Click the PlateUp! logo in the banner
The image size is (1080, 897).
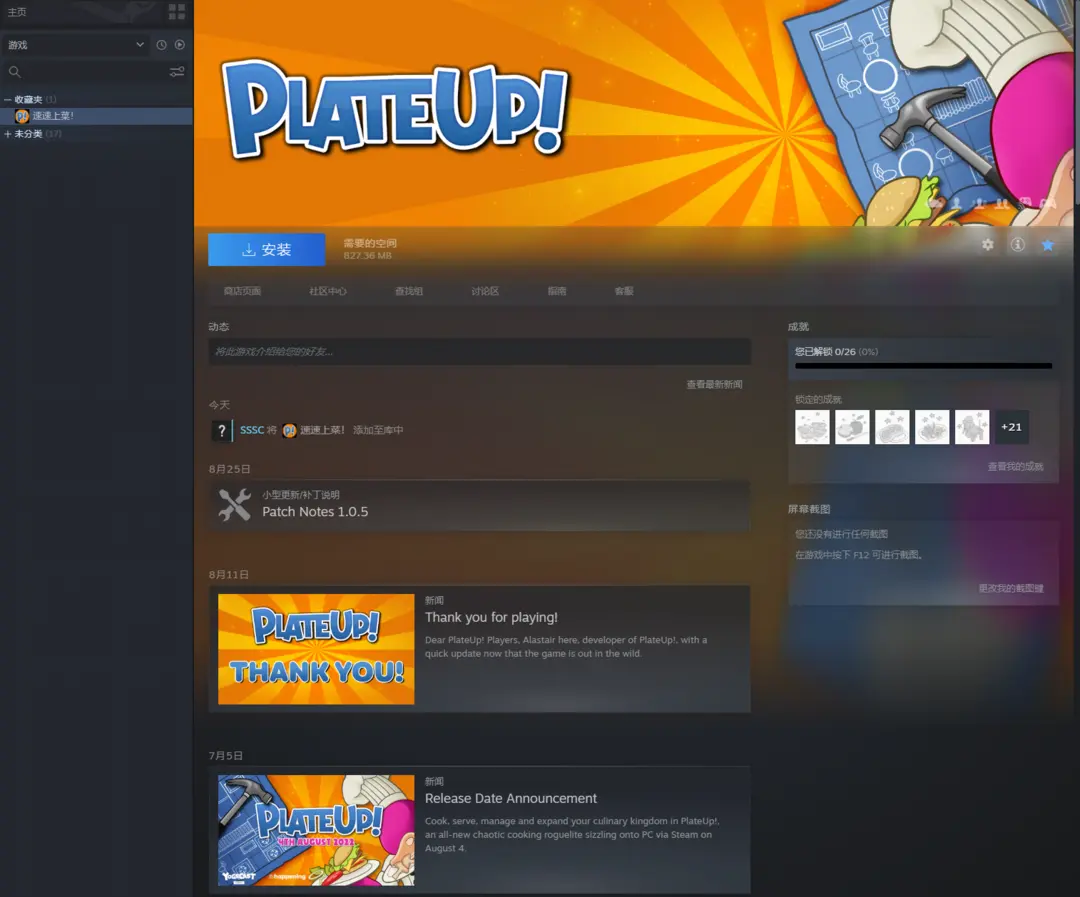[x=395, y=110]
